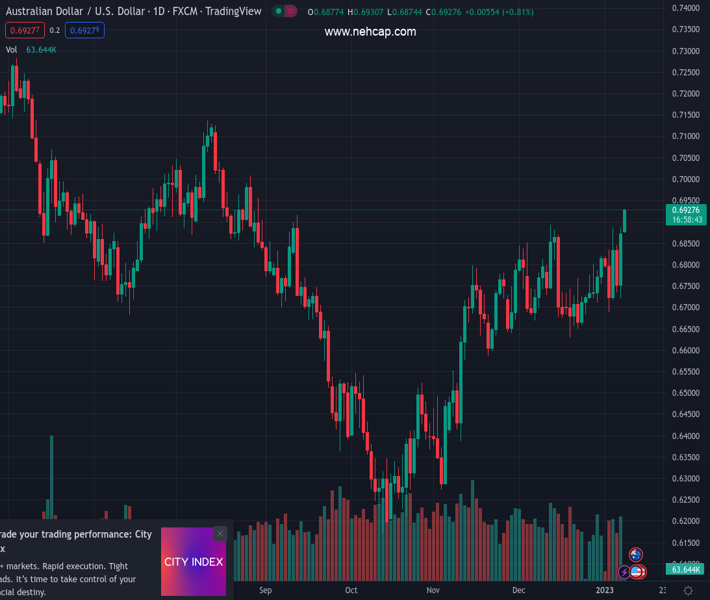Click the Dec label on time axis
710x600 pixels.
(x=518, y=591)
